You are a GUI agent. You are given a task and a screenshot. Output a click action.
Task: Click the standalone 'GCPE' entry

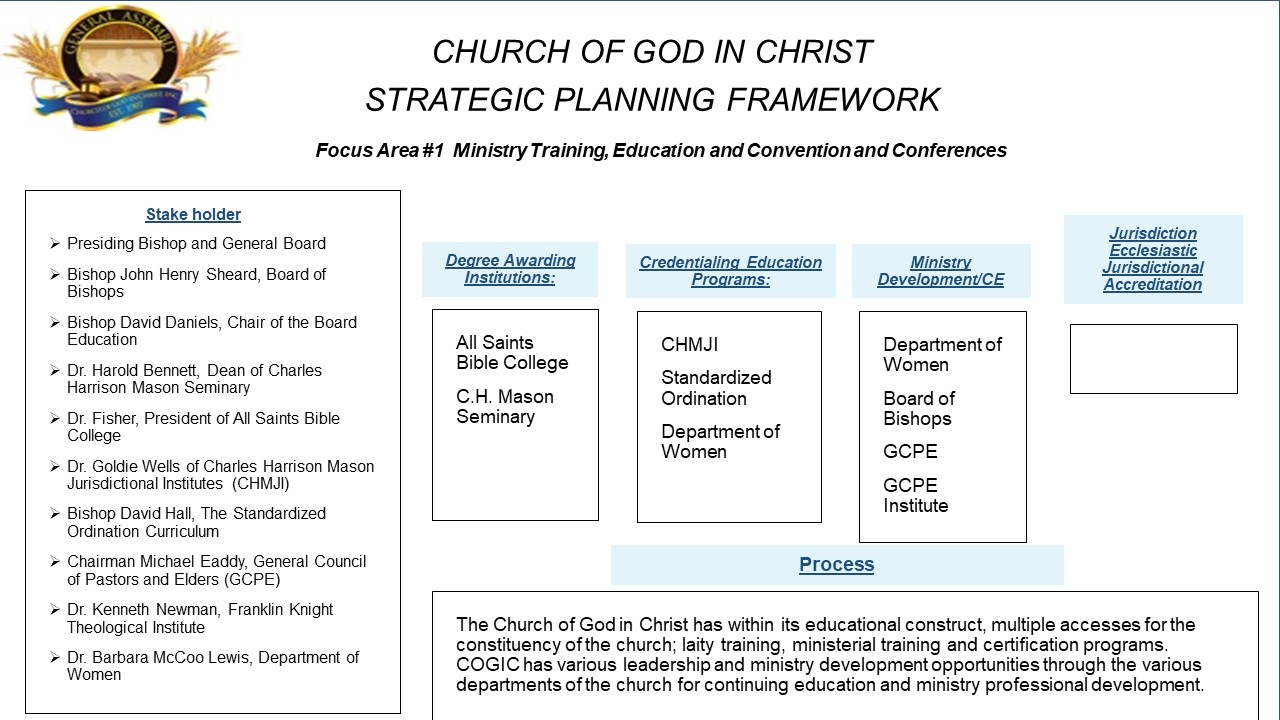pyautogui.click(x=910, y=452)
